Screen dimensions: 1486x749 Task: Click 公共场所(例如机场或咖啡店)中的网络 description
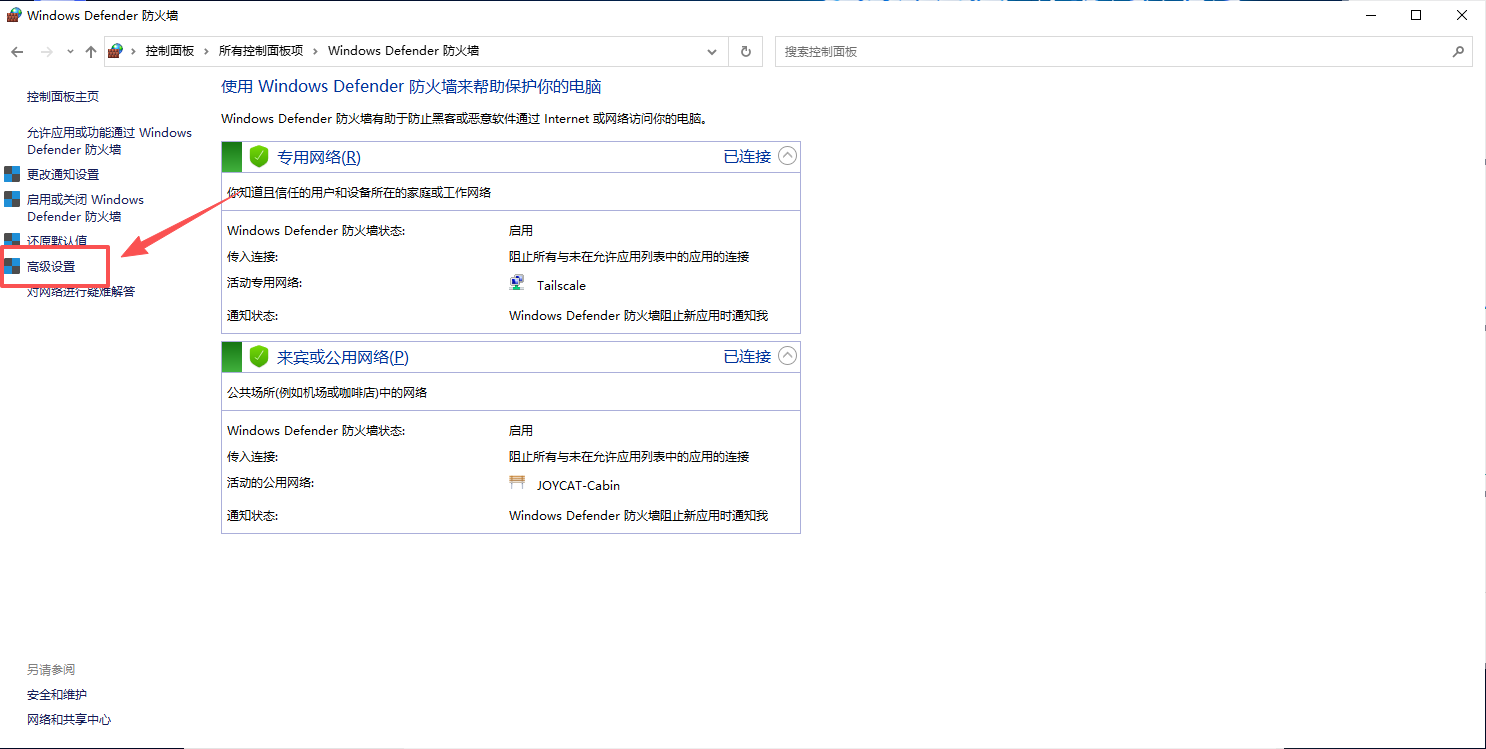click(x=327, y=393)
